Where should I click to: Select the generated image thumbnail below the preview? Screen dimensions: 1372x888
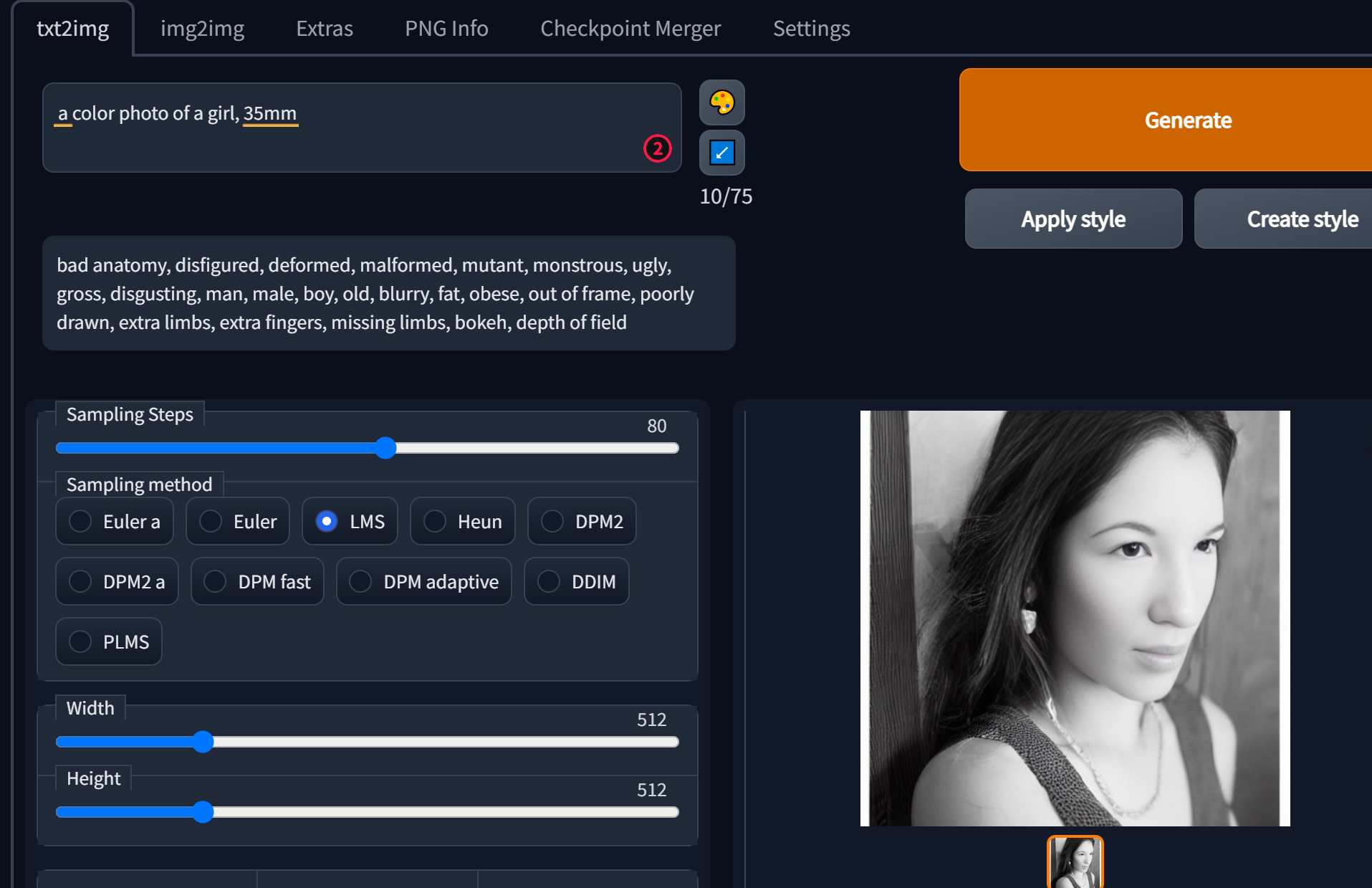pos(1075,863)
